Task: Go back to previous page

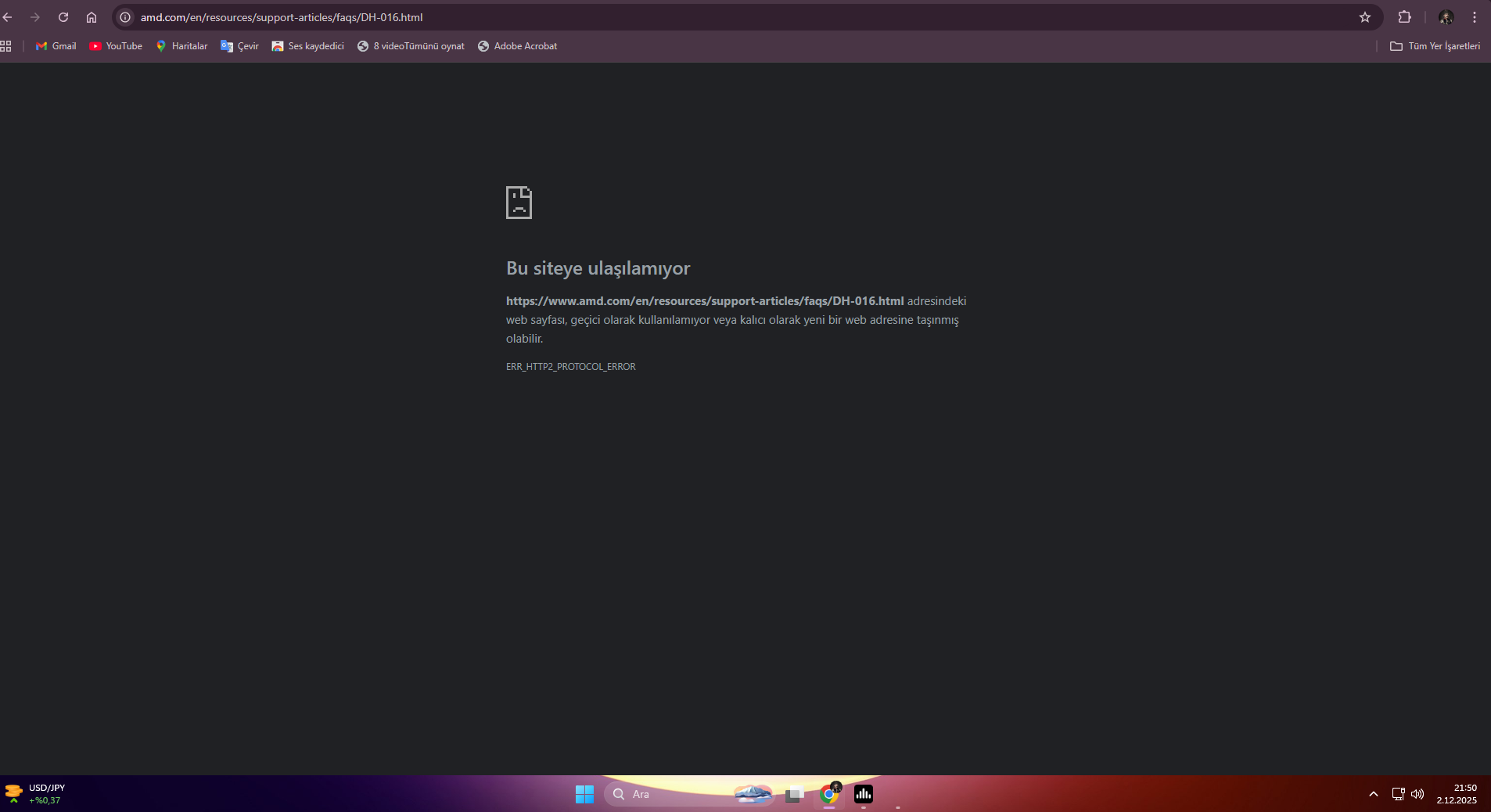Action: point(8,17)
